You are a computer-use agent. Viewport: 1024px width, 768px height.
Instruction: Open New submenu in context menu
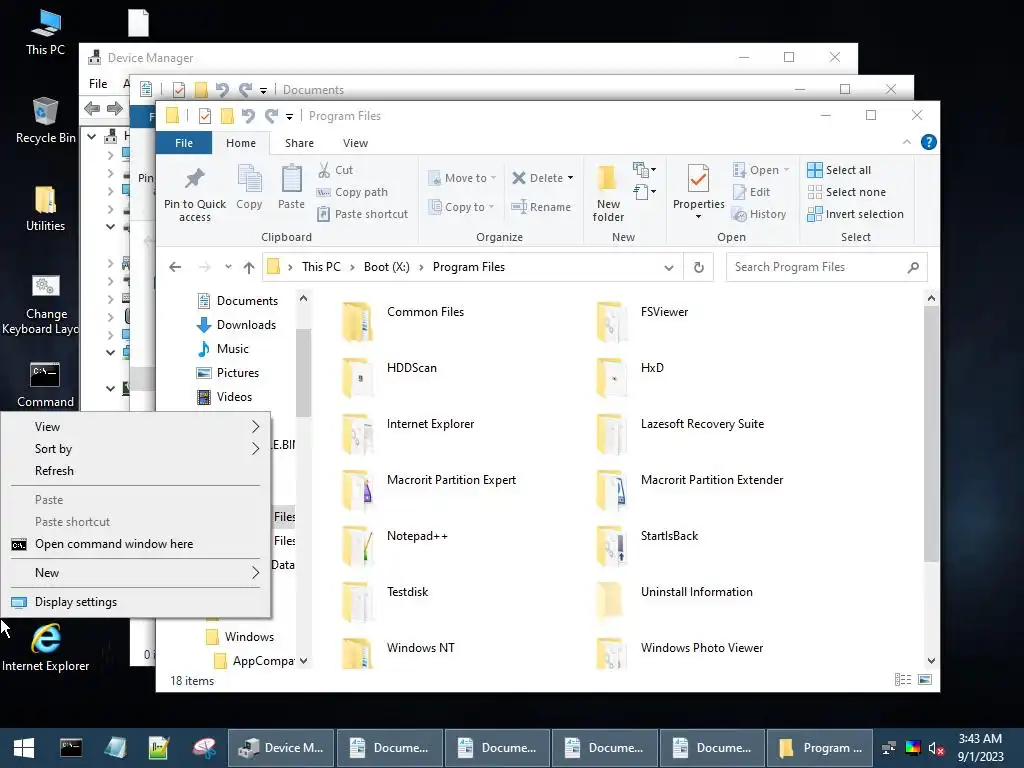click(136, 573)
